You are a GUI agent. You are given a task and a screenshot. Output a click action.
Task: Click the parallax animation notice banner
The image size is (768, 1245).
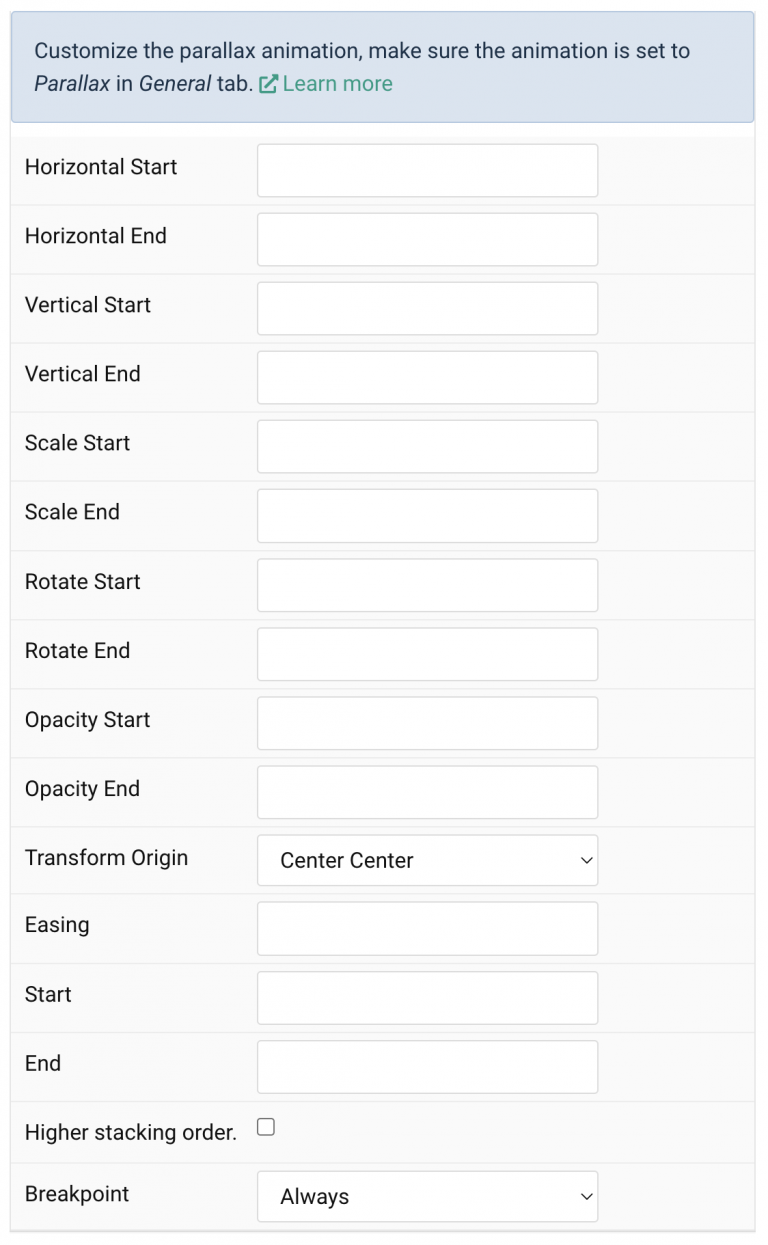pyautogui.click(x=384, y=66)
